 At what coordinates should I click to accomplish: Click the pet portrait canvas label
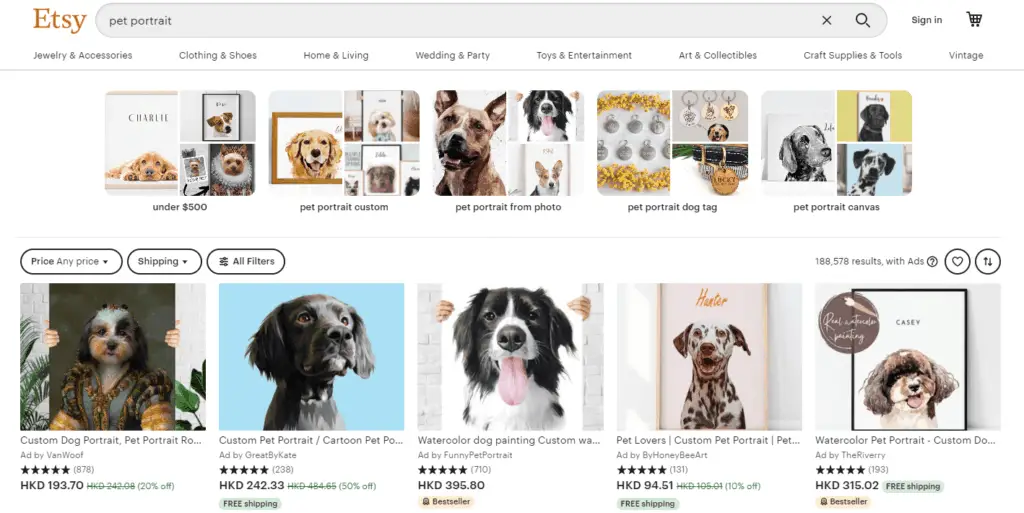pyautogui.click(x=836, y=207)
